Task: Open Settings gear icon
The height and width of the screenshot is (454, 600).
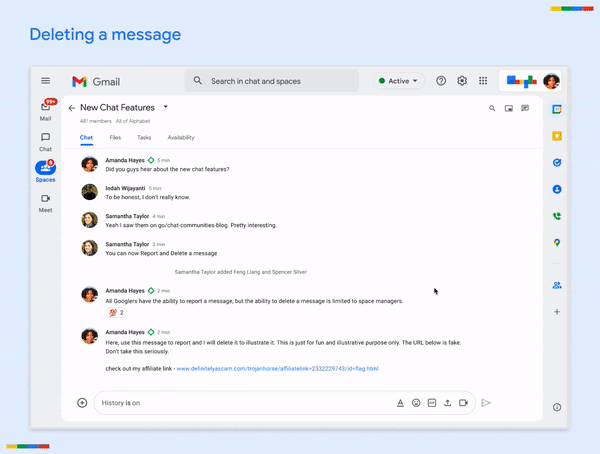Action: tap(462, 81)
